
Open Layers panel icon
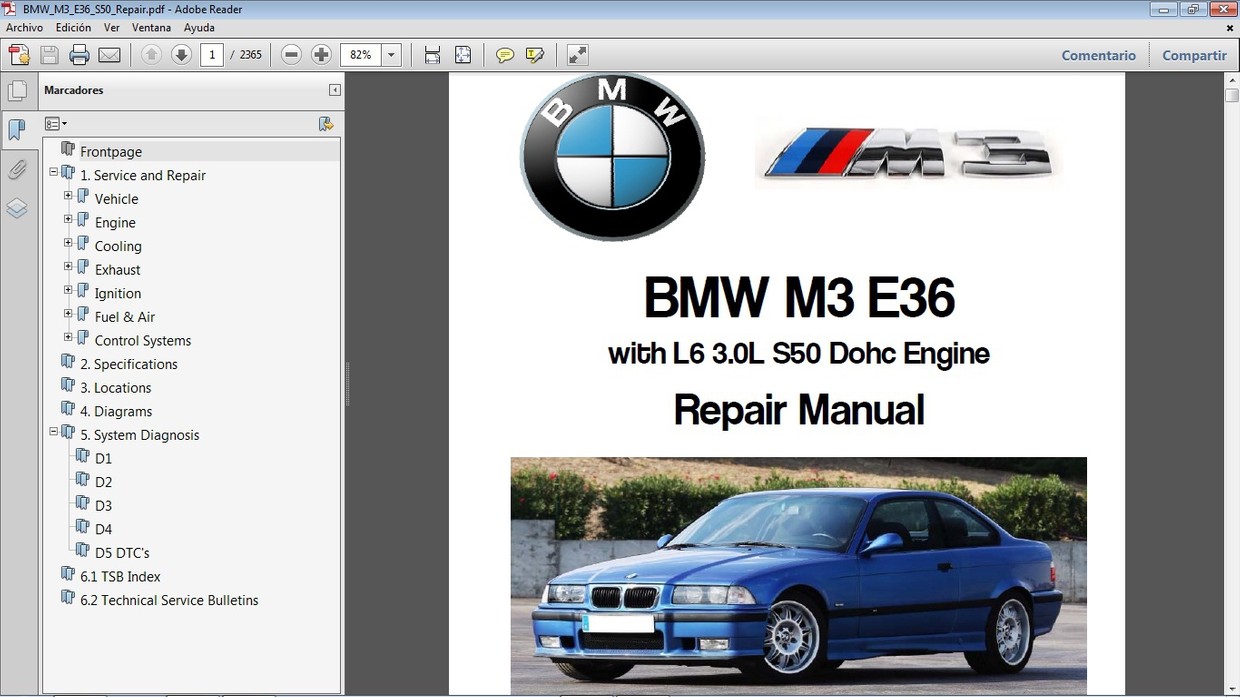click(x=17, y=208)
